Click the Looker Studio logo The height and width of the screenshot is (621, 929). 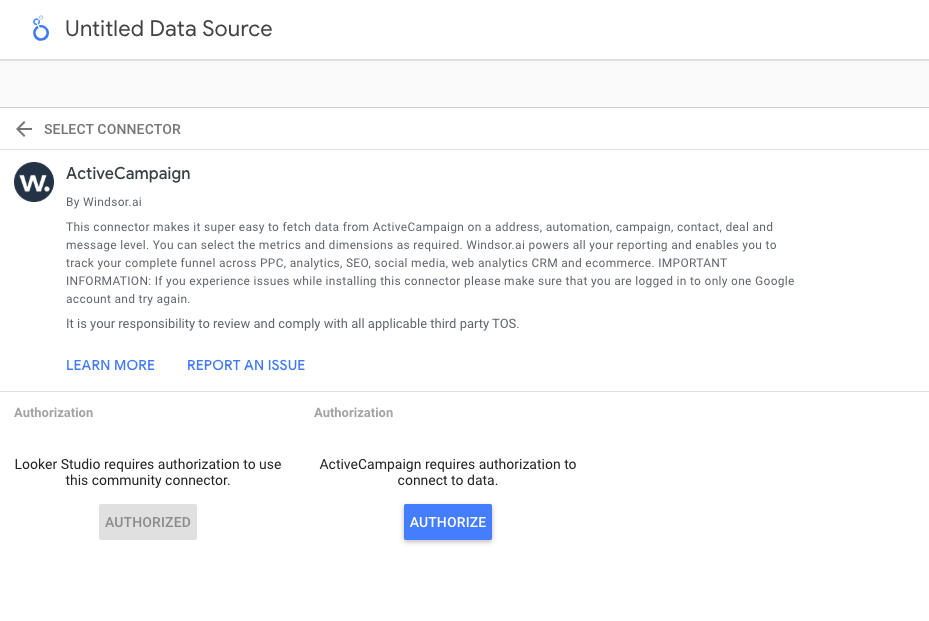[x=40, y=29]
